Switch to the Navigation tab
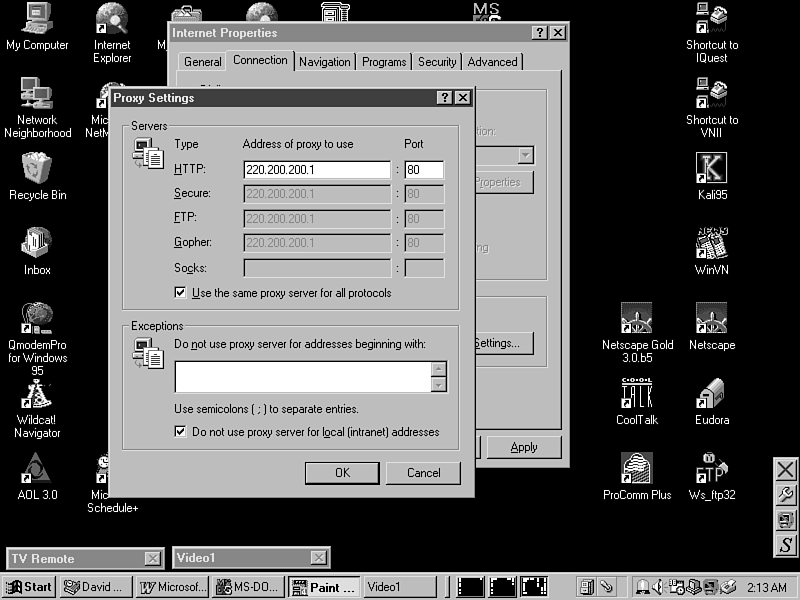 (324, 62)
